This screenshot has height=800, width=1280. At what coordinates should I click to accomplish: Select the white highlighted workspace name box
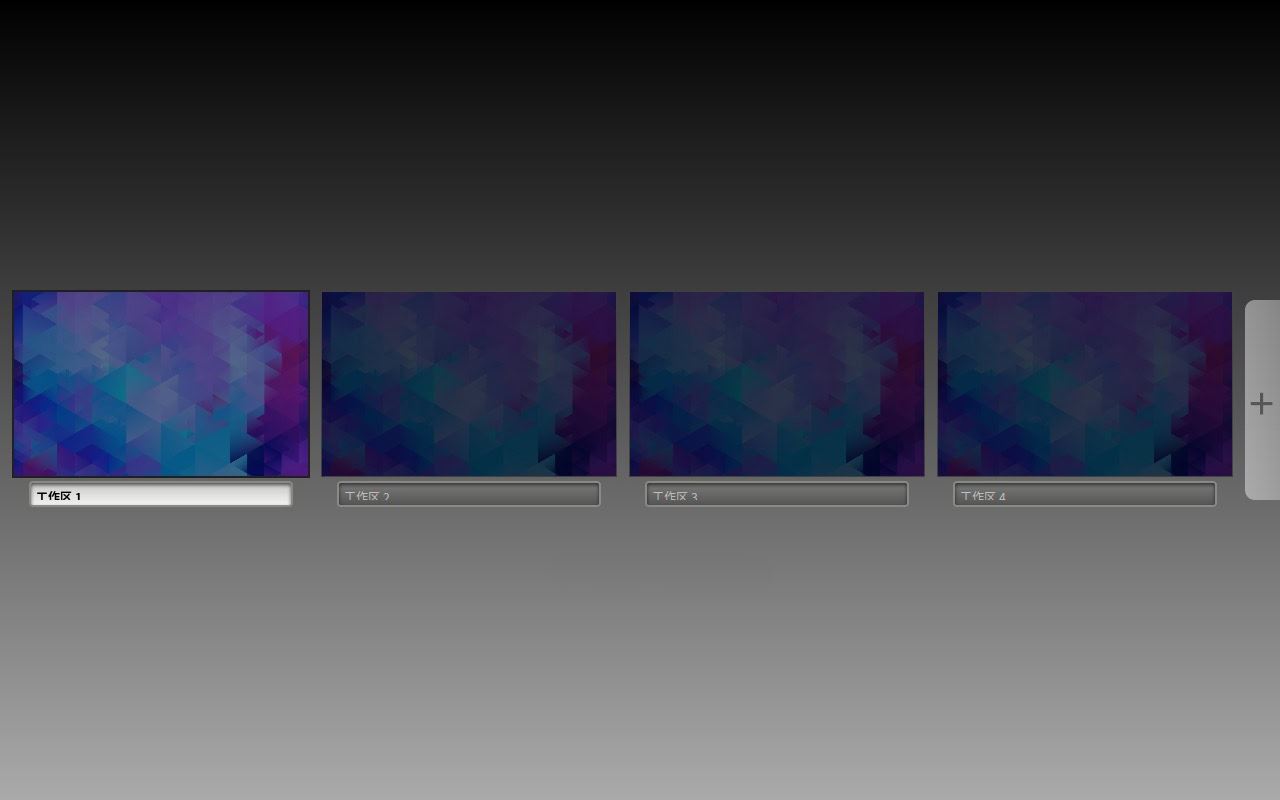coord(161,495)
